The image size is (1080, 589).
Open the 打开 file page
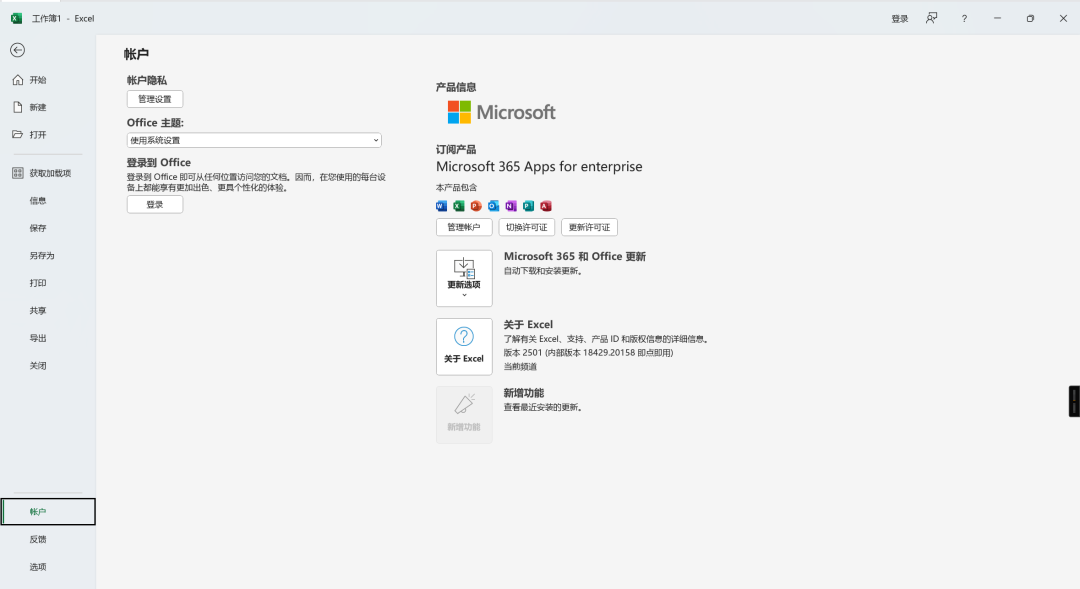pos(48,135)
